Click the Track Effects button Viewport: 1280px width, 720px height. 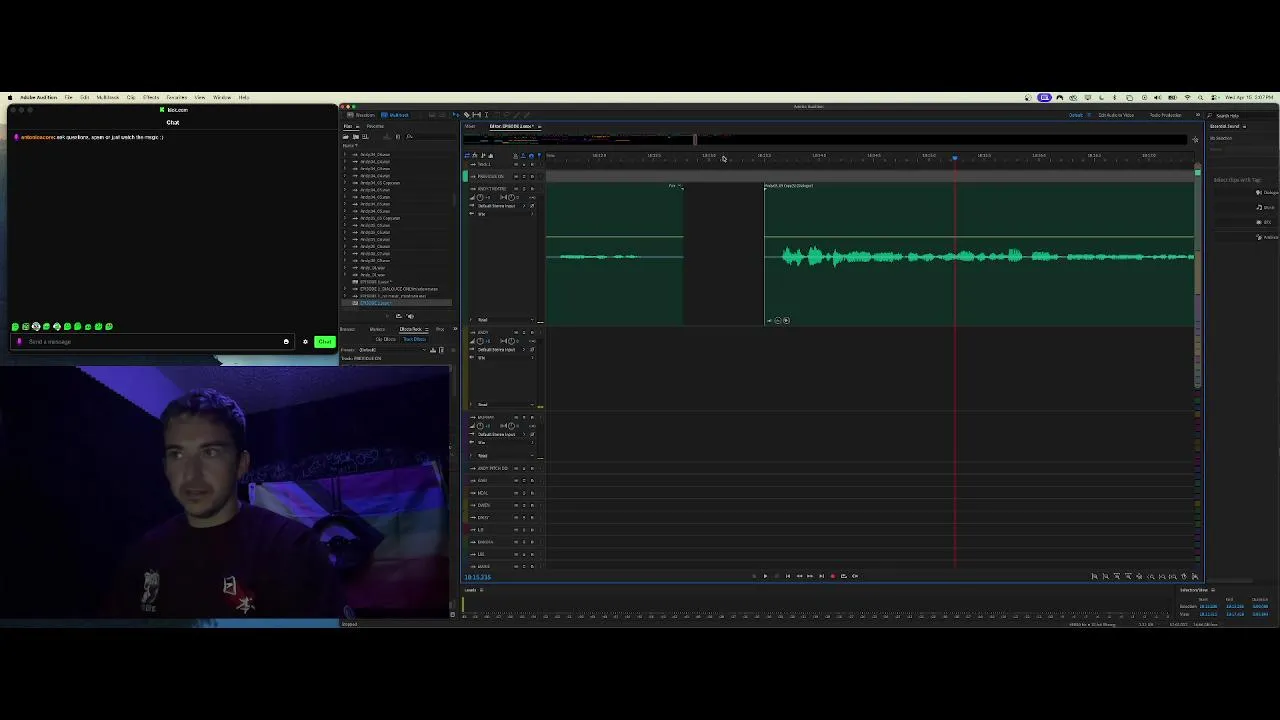coord(414,339)
